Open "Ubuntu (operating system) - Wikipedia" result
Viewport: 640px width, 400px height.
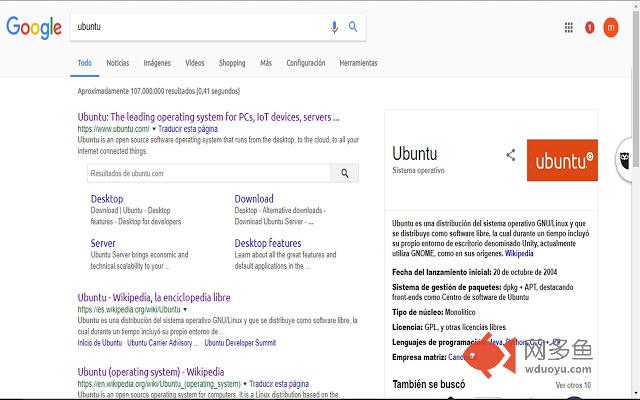(x=151, y=372)
